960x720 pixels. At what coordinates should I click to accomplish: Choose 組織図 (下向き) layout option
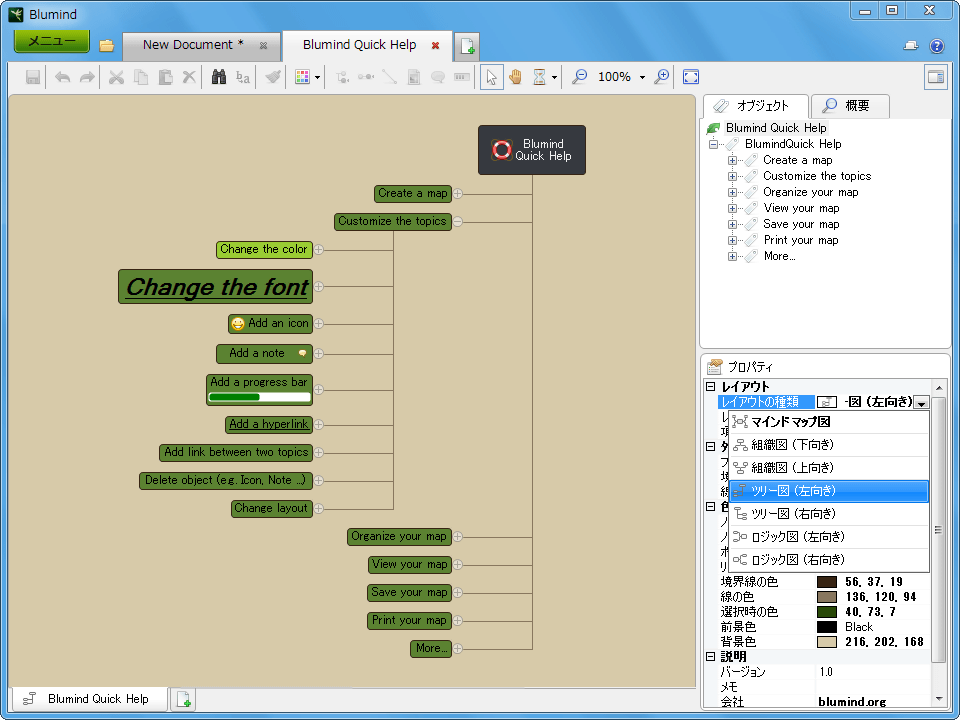(x=829, y=444)
